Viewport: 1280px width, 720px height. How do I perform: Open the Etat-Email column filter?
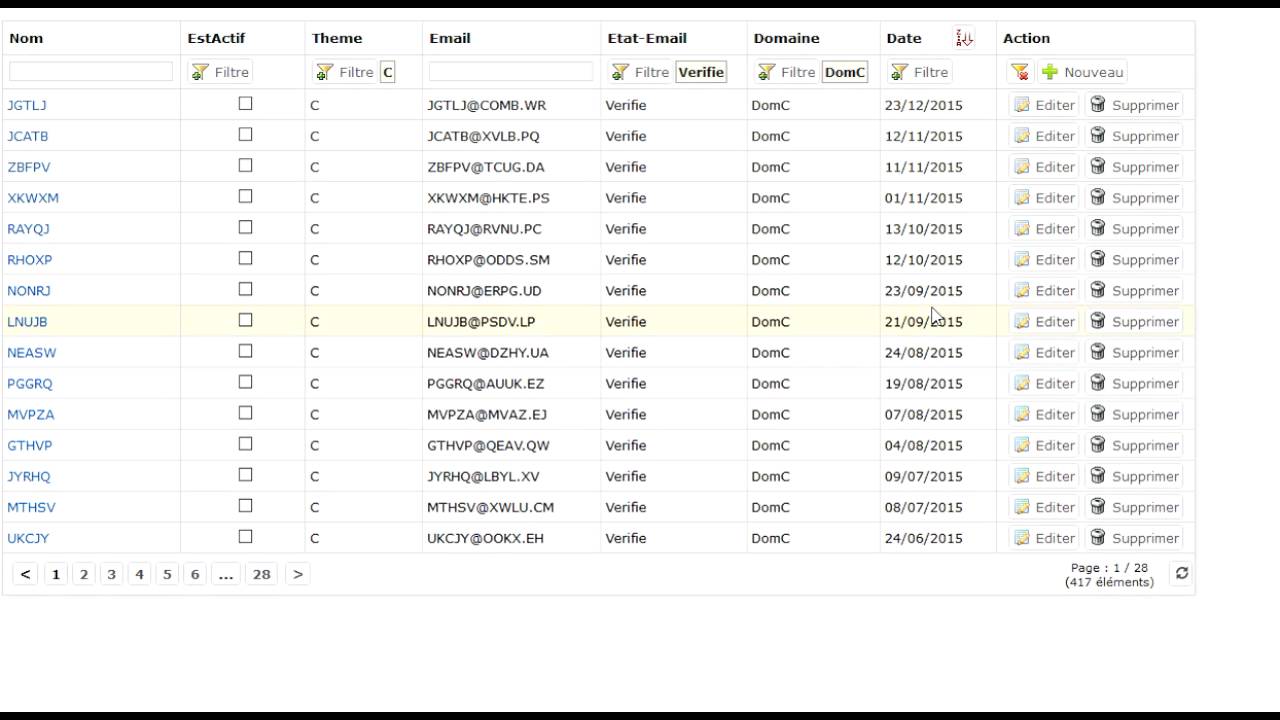click(640, 72)
